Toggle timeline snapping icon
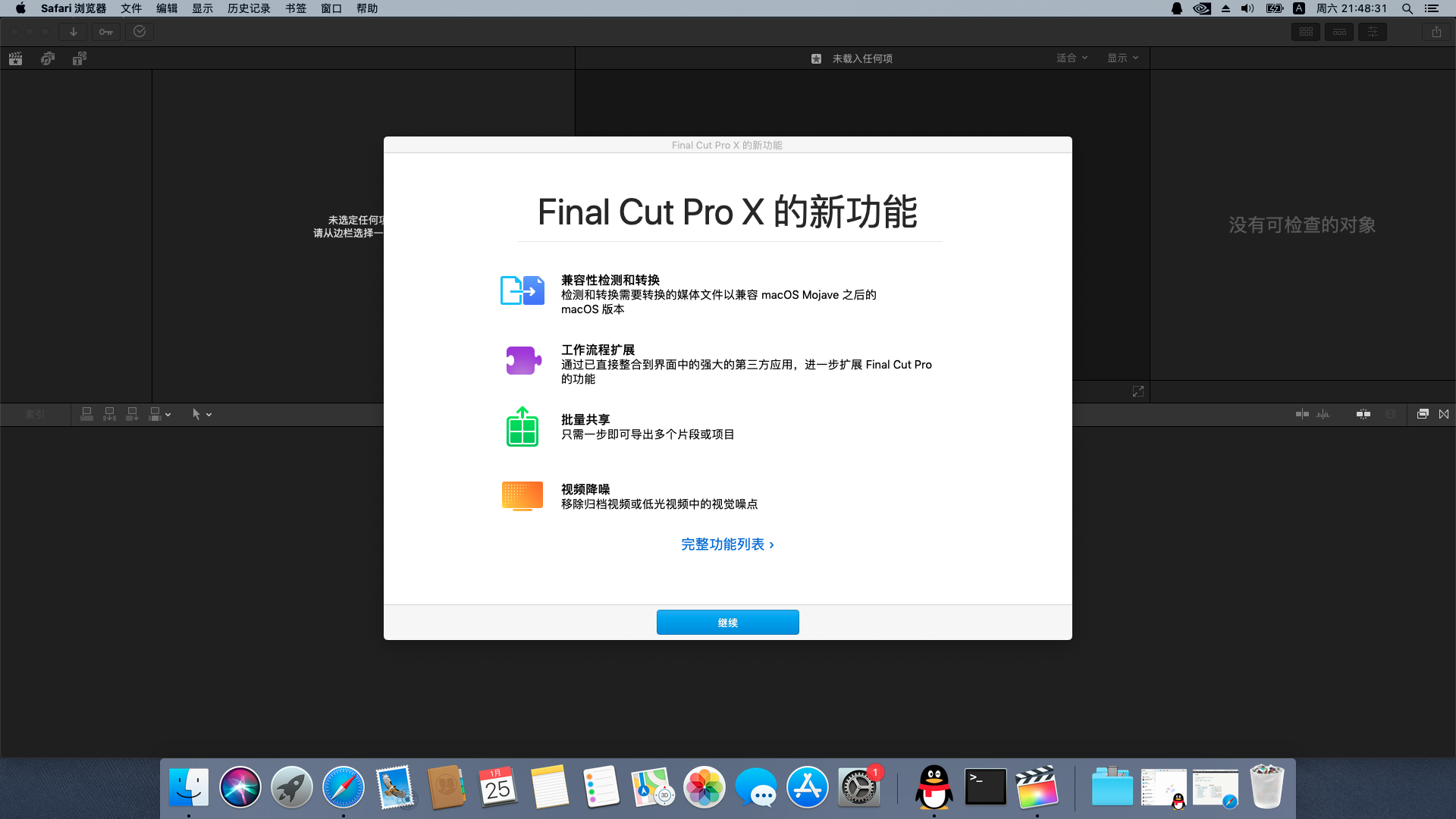 tap(1363, 414)
